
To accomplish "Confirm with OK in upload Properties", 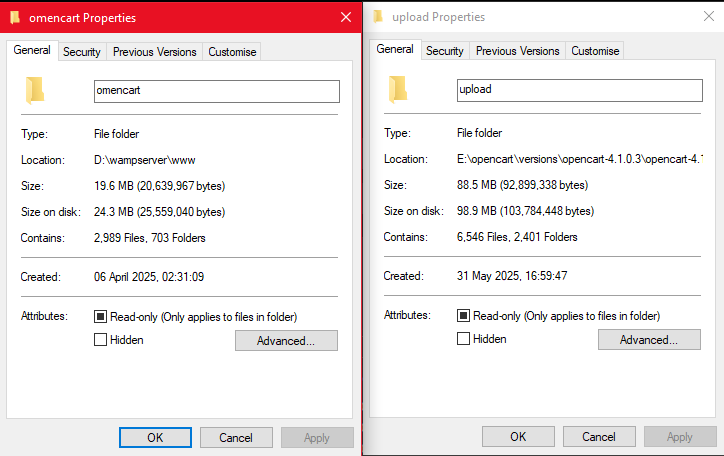I will click(x=518, y=437).
